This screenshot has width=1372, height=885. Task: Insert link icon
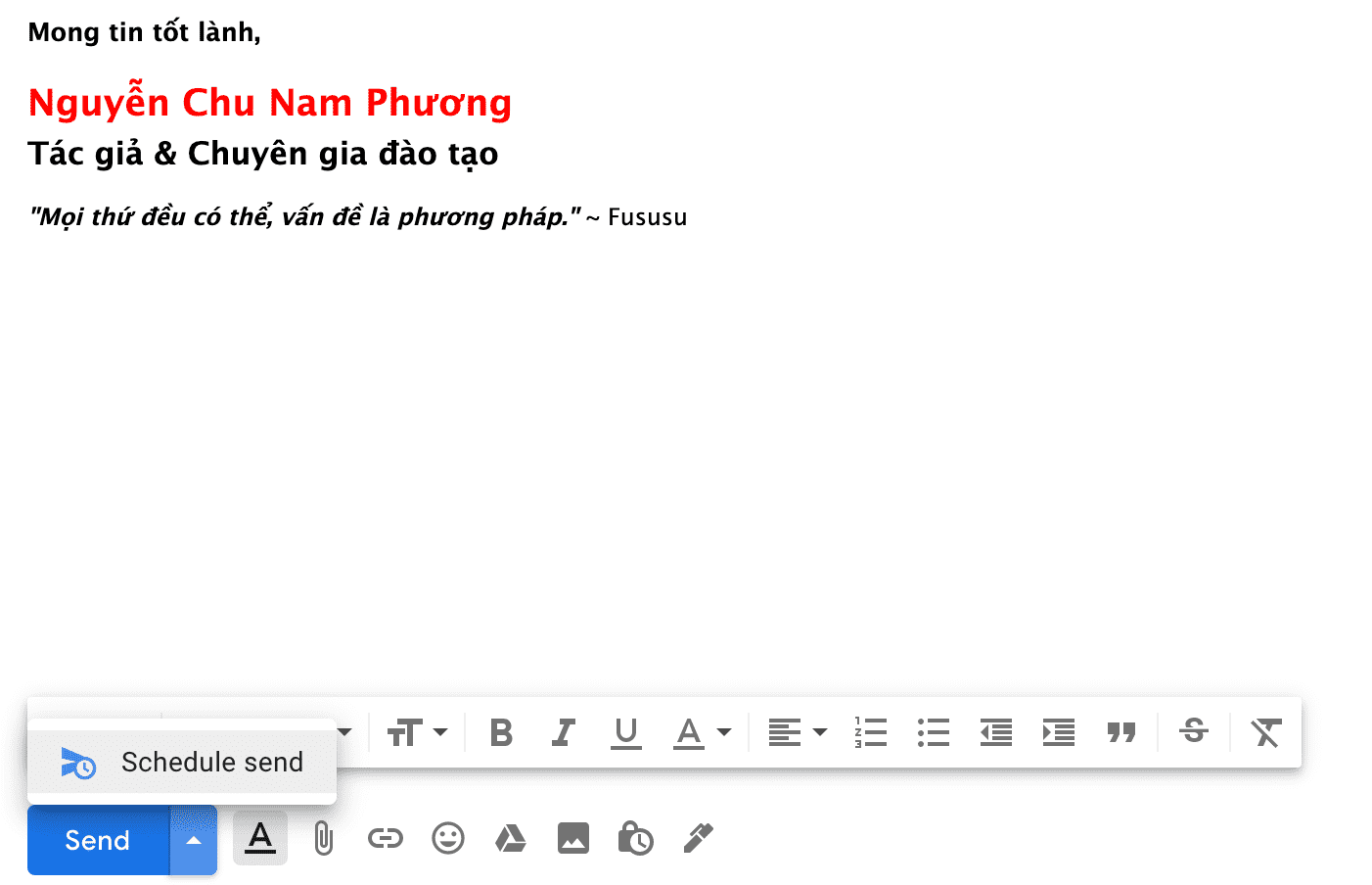[386, 838]
